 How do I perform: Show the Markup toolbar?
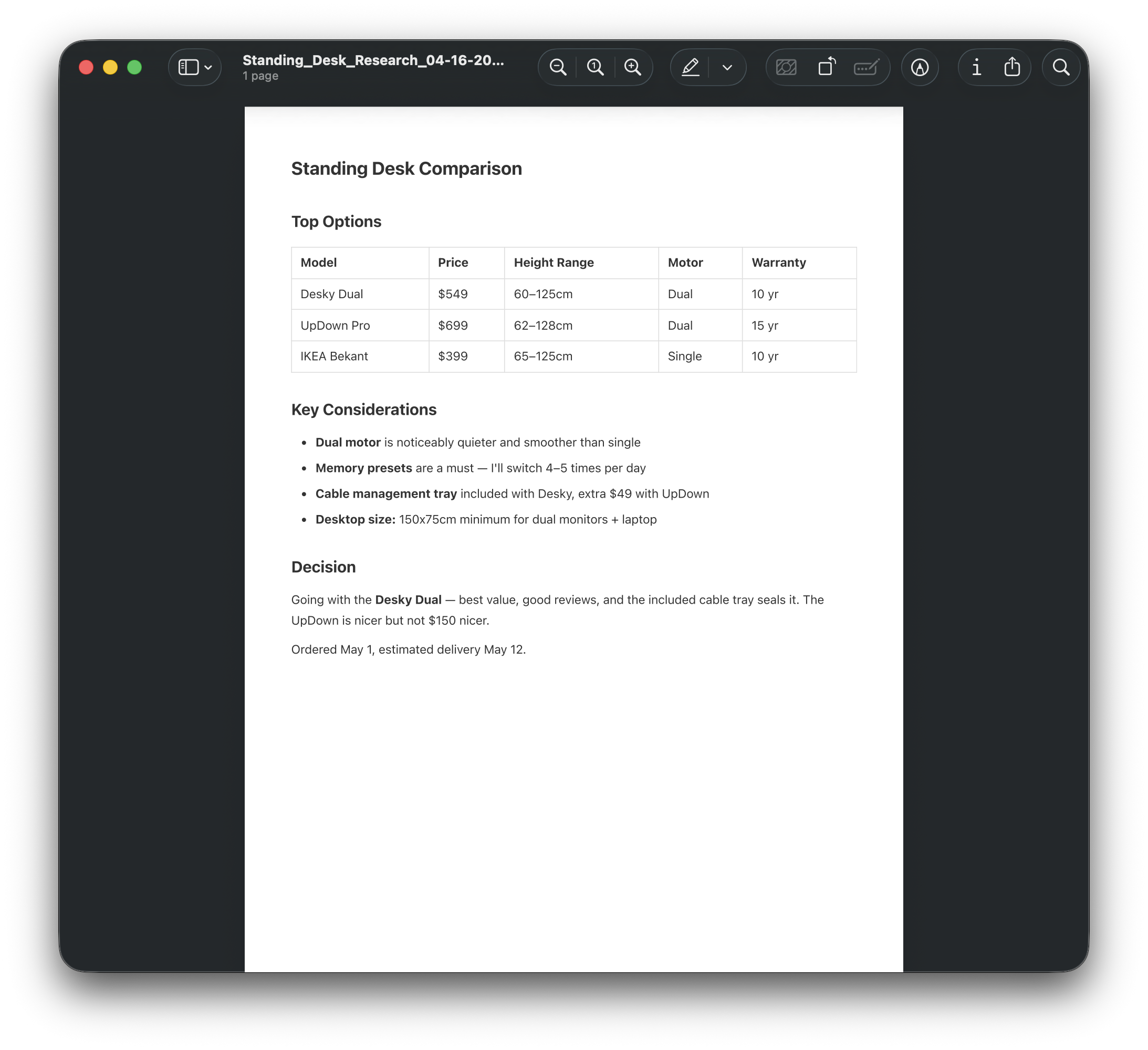pos(920,67)
